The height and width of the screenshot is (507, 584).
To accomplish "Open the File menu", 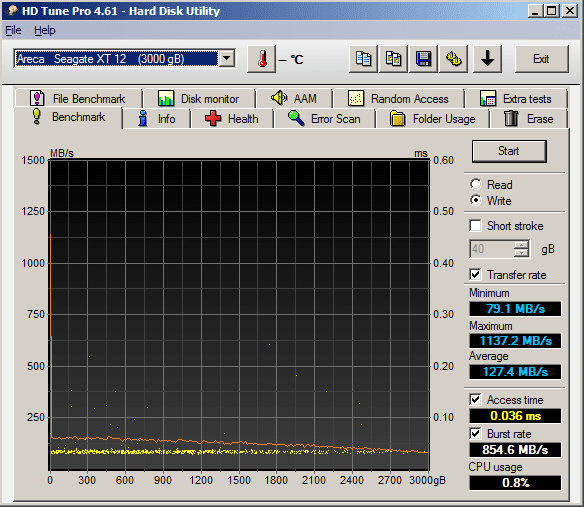I will [13, 30].
